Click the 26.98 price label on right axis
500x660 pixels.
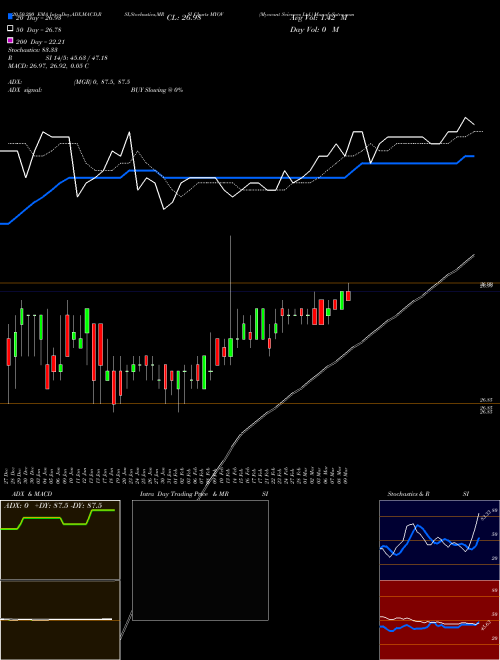pyautogui.click(x=487, y=285)
